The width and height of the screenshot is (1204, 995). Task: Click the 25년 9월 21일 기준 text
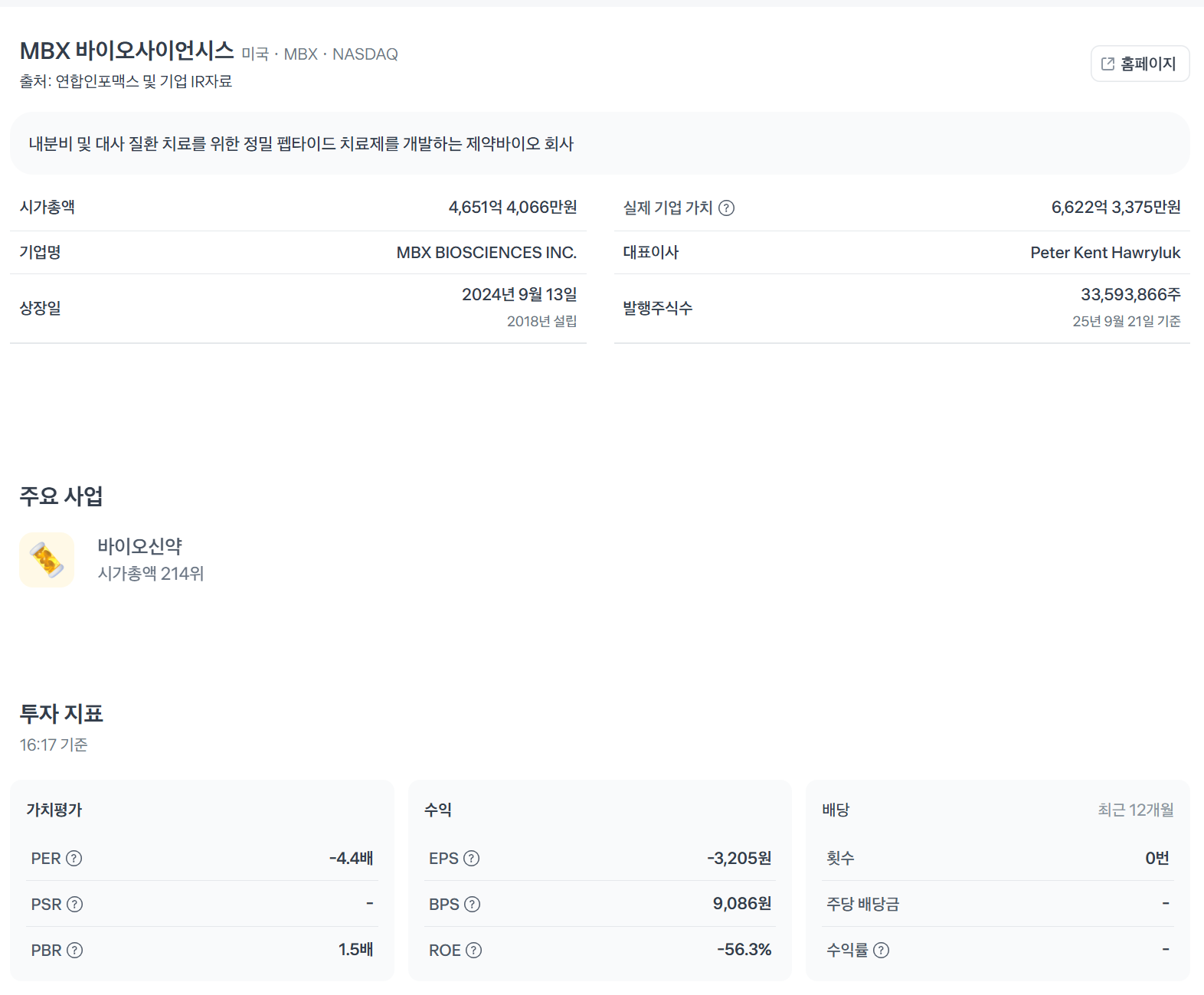point(1126,321)
